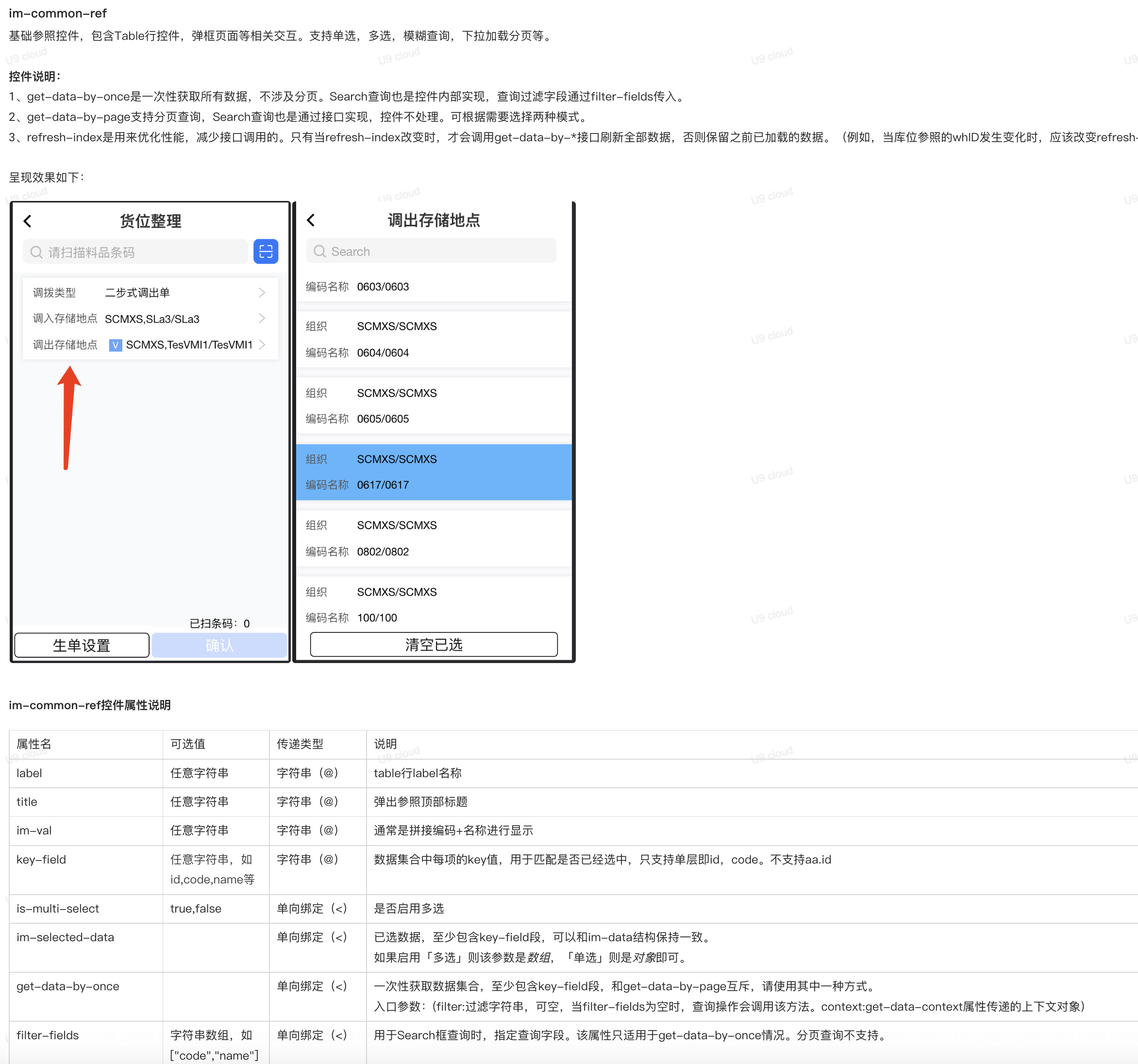Open 调入存储地点 row chevron
Image resolution: width=1138 pixels, height=1064 pixels.
pyautogui.click(x=262, y=319)
